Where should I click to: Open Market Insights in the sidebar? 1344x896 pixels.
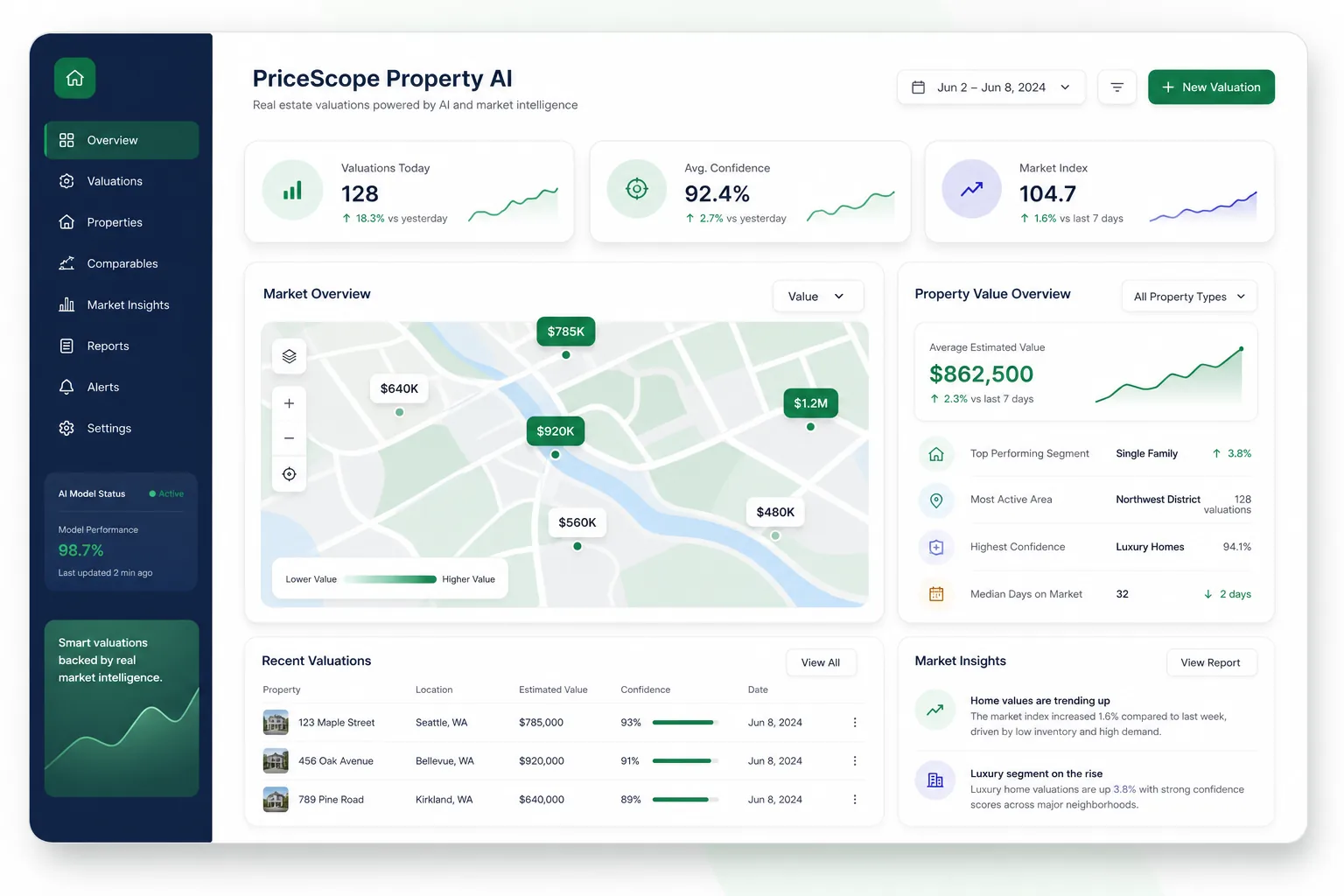[122, 304]
